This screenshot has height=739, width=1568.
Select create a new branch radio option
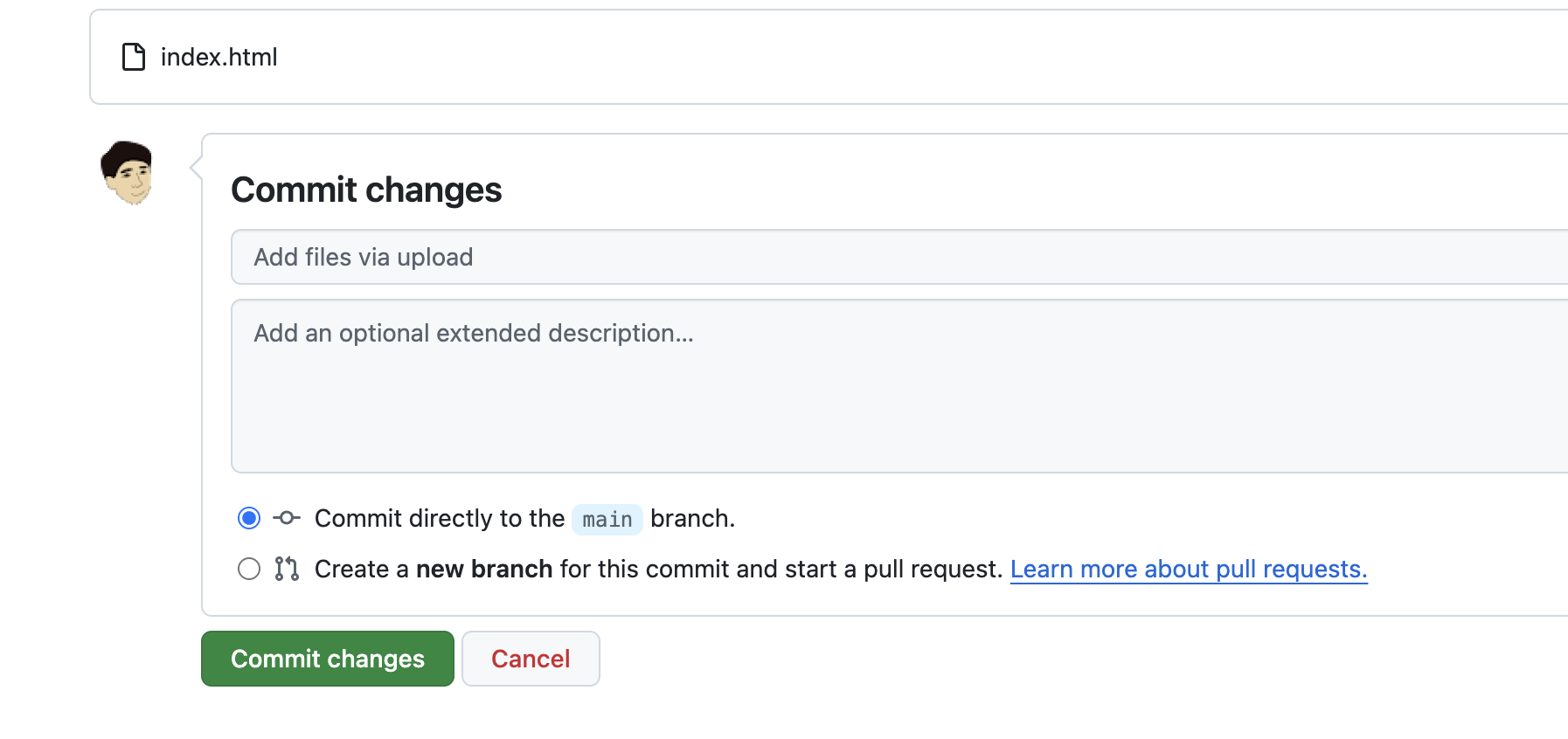(249, 569)
